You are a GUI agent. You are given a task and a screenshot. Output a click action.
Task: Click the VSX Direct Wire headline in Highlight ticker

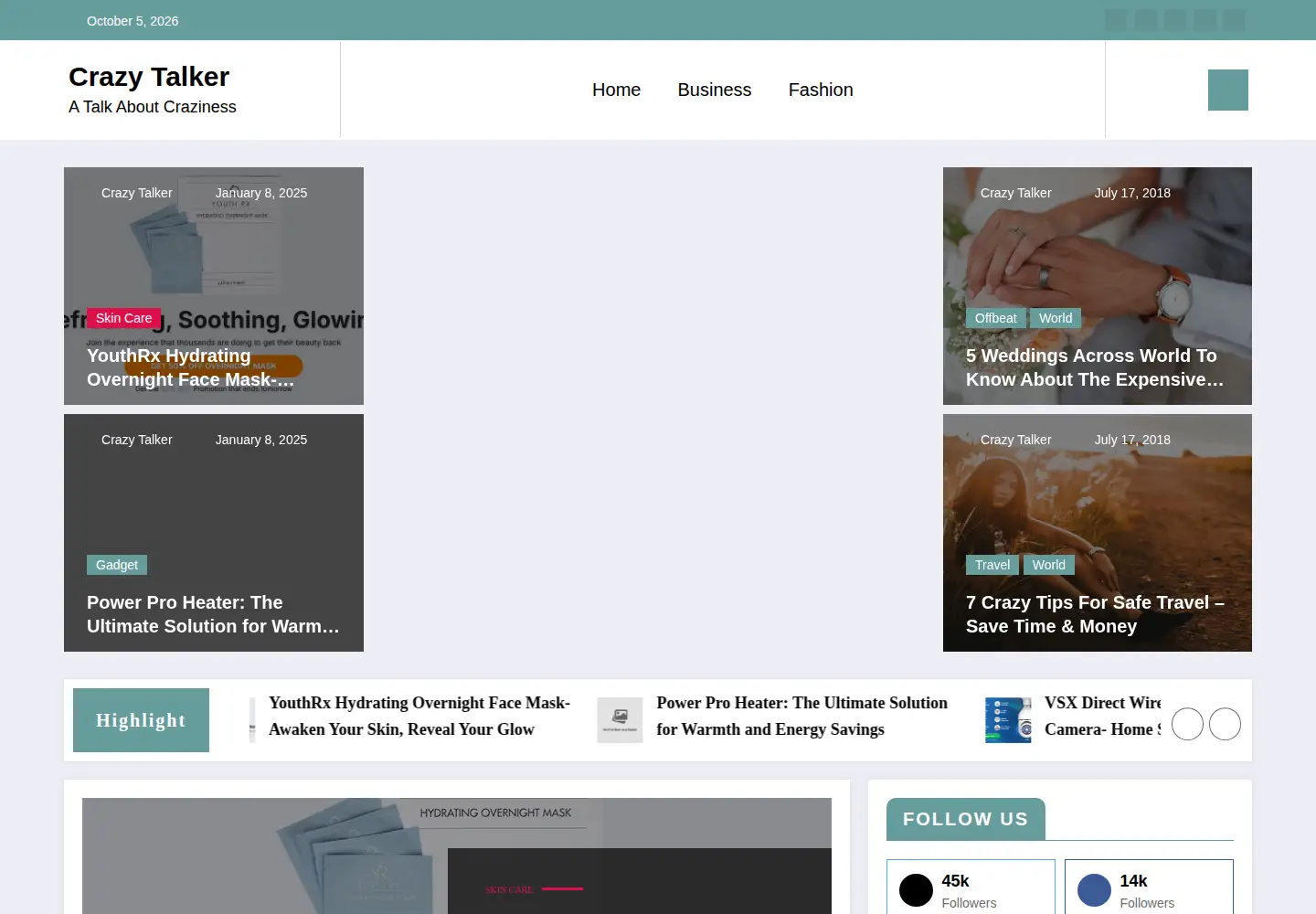[1102, 716]
